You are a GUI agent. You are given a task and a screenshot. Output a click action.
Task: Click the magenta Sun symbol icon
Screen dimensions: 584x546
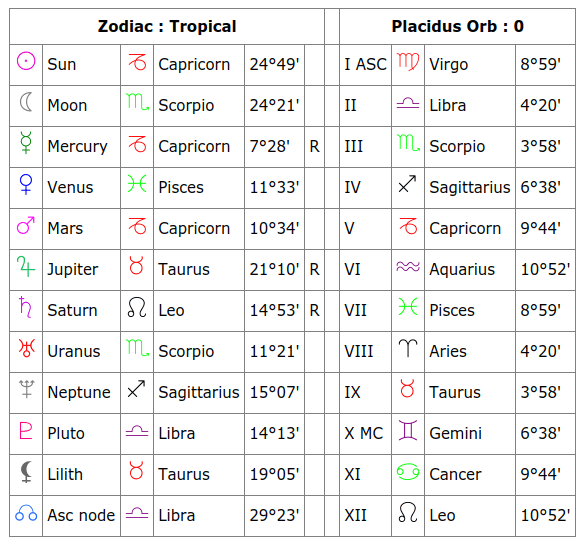(26, 61)
